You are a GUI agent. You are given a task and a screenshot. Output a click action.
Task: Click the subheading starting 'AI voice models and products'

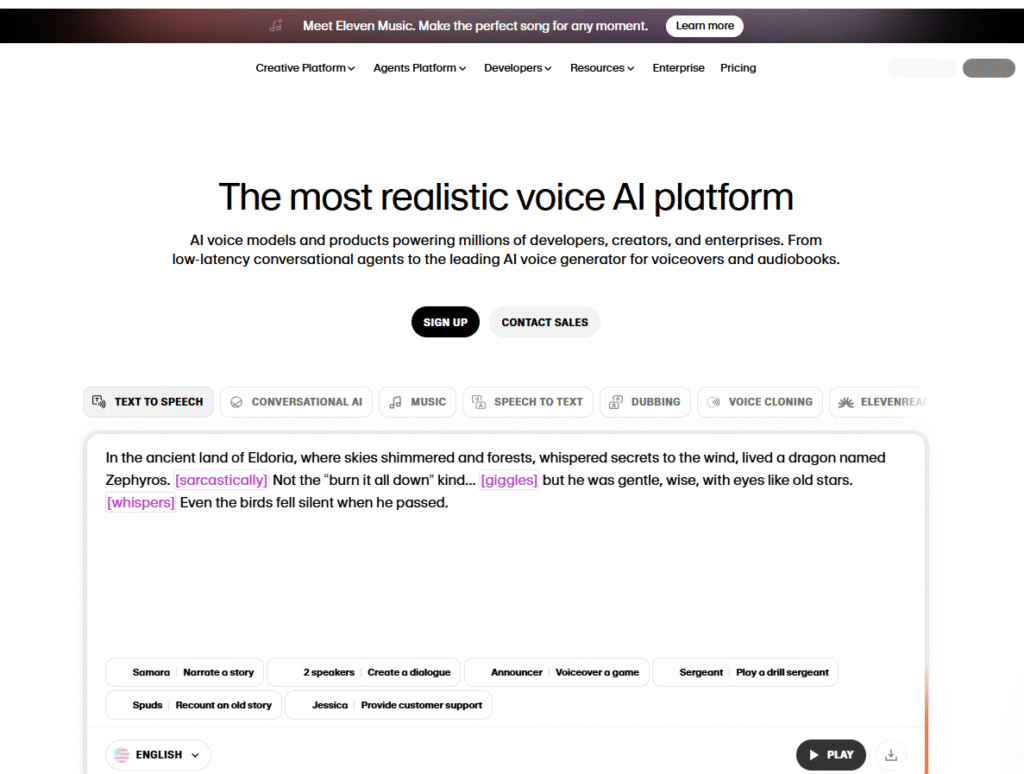pyautogui.click(x=506, y=250)
